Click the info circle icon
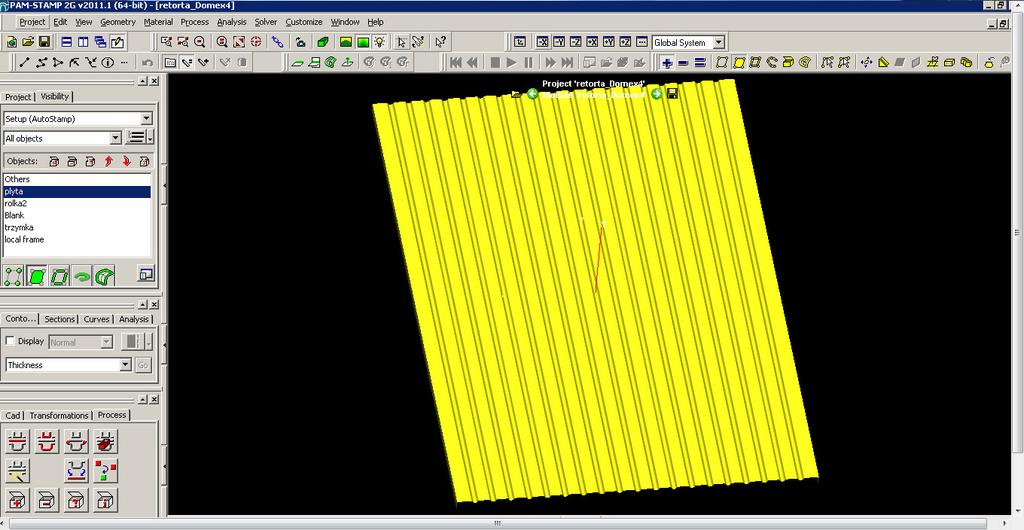The image size is (1024, 530). [108, 63]
